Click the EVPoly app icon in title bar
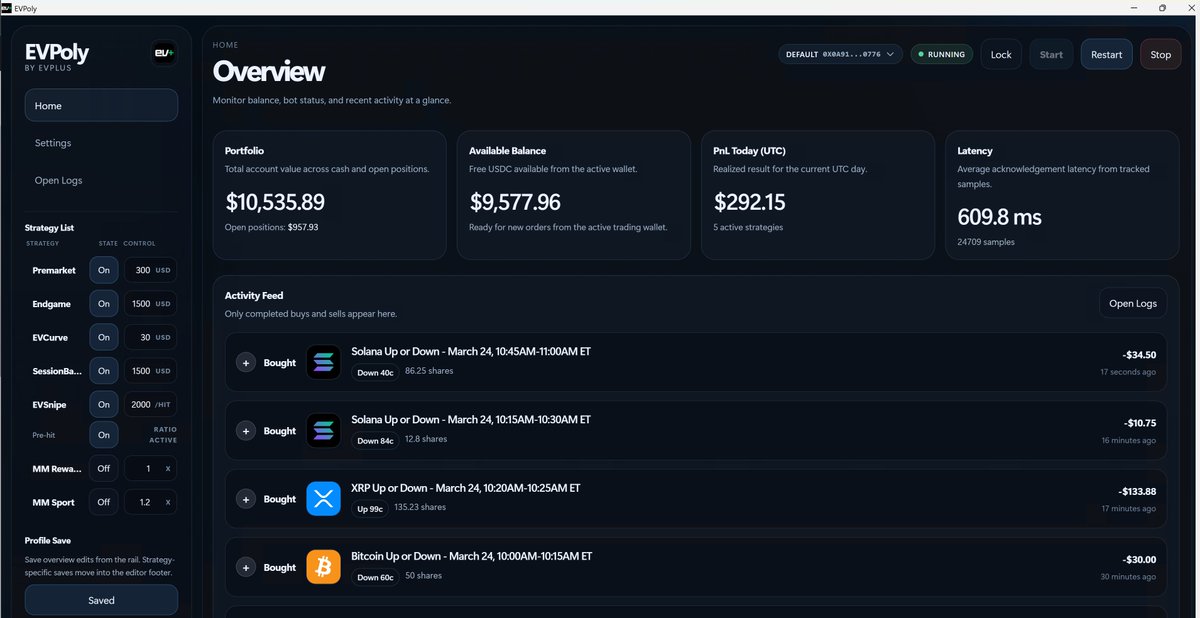 click(7, 7)
